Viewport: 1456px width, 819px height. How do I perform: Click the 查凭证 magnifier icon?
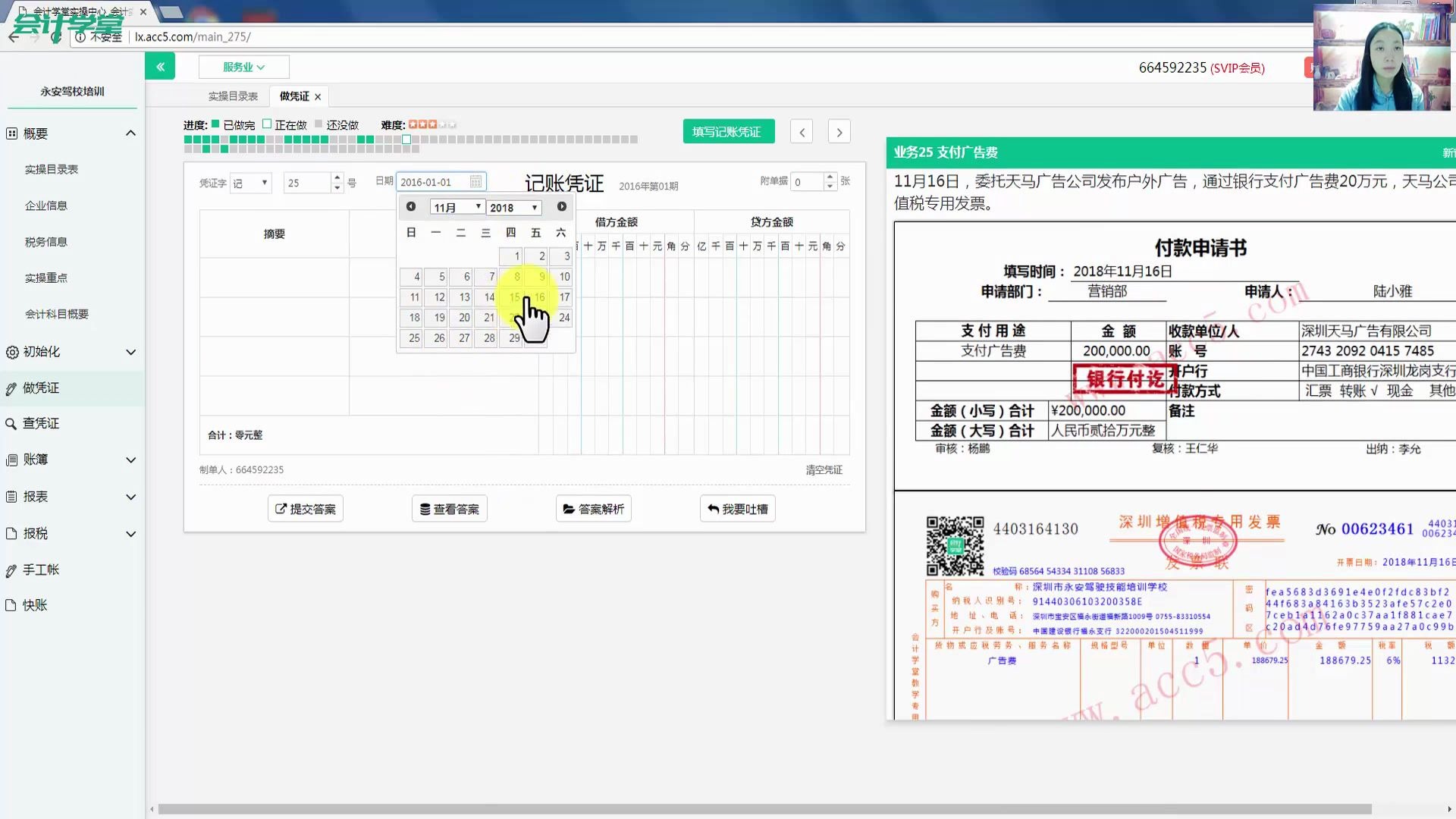(11, 423)
